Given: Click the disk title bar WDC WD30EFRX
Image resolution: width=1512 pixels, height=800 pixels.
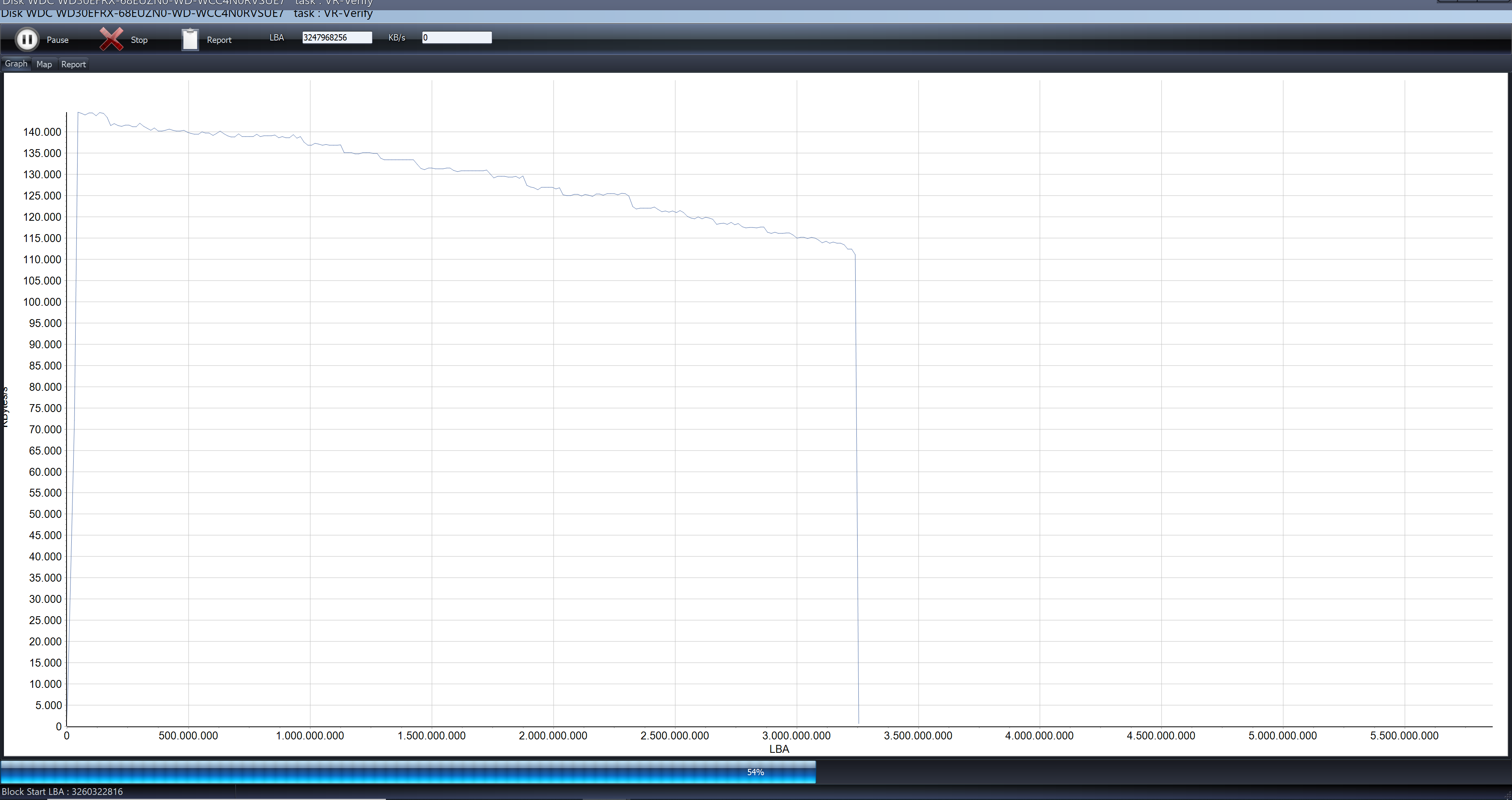Looking at the screenshot, I should [x=187, y=13].
